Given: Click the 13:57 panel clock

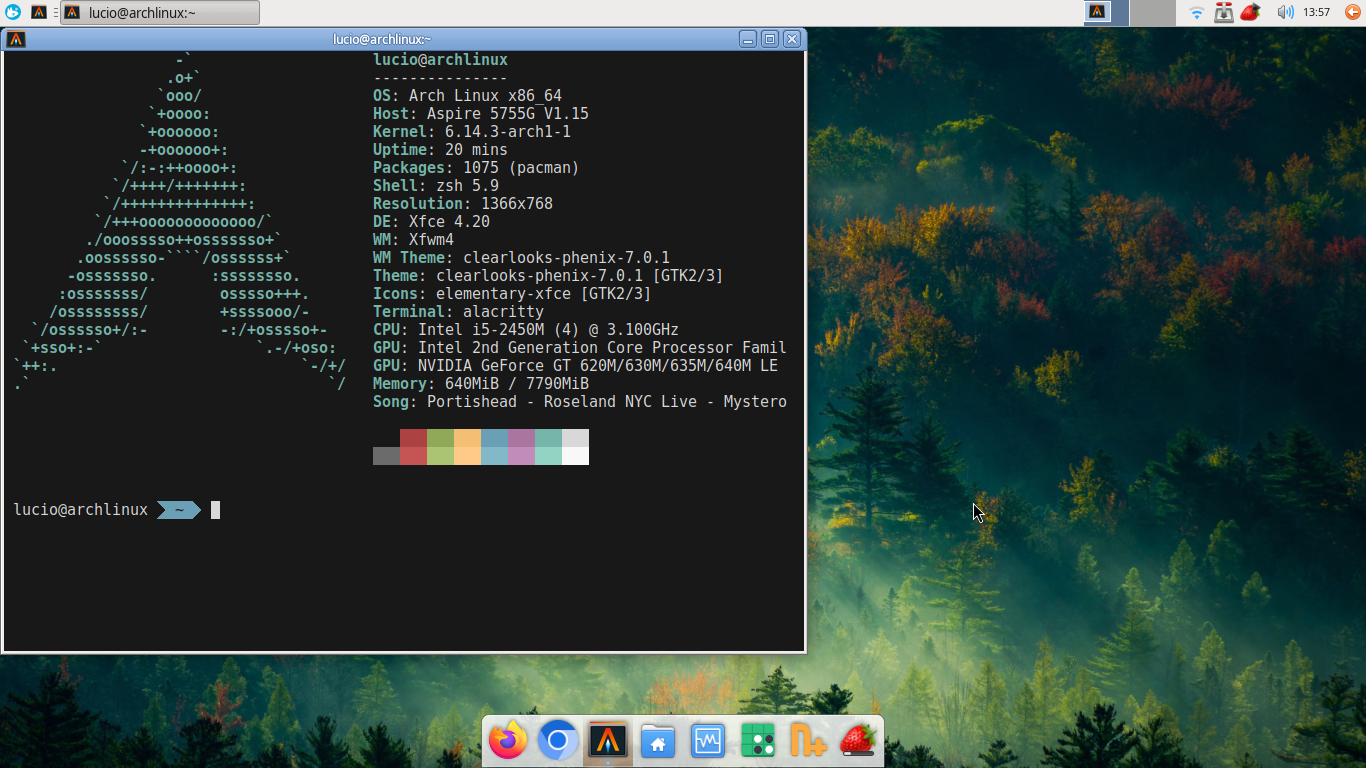Looking at the screenshot, I should (1317, 13).
